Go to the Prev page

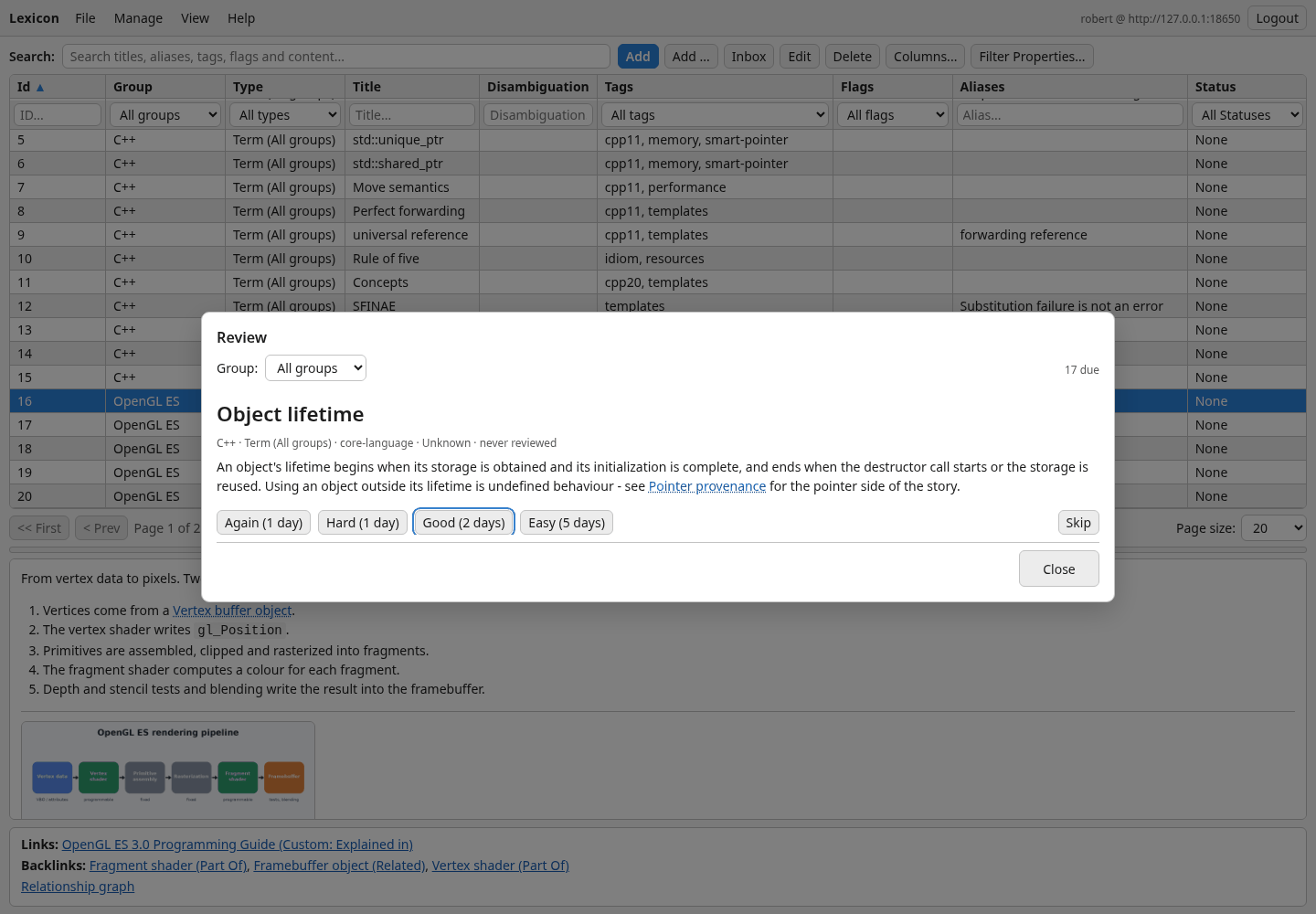(x=101, y=528)
